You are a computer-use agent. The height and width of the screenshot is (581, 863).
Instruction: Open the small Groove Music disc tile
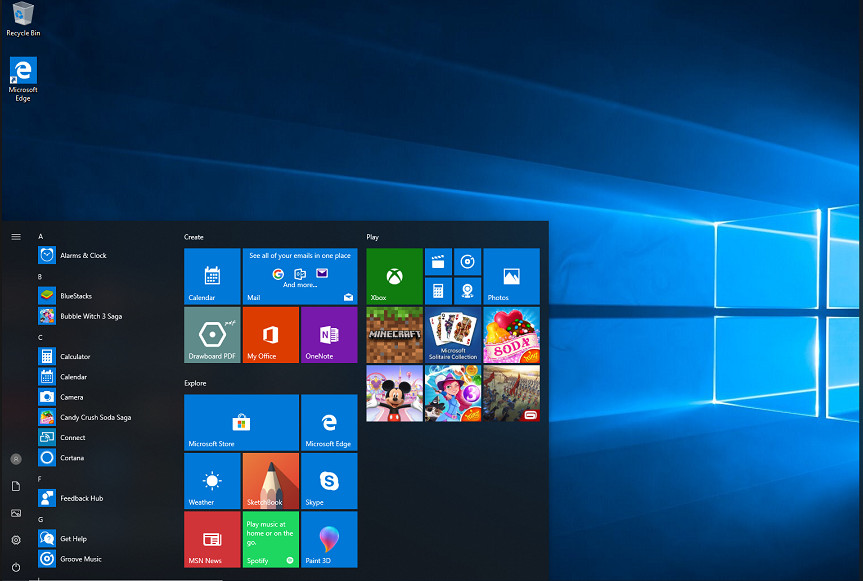coord(467,262)
